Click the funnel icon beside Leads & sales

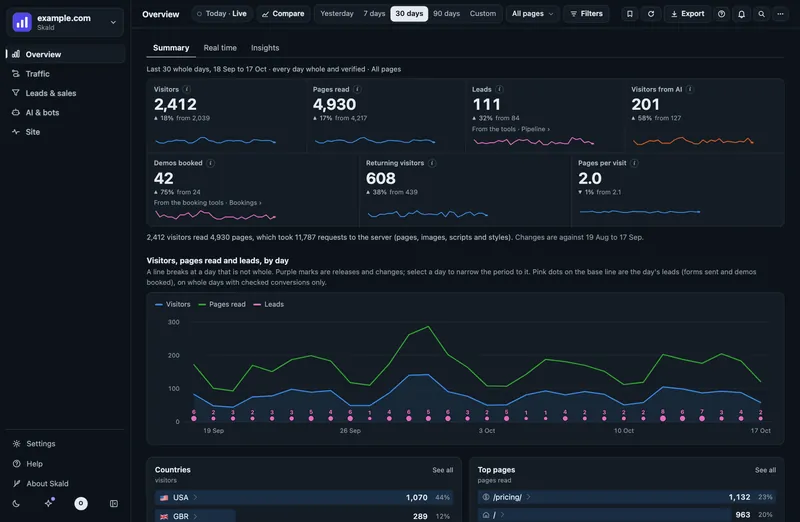(x=16, y=93)
